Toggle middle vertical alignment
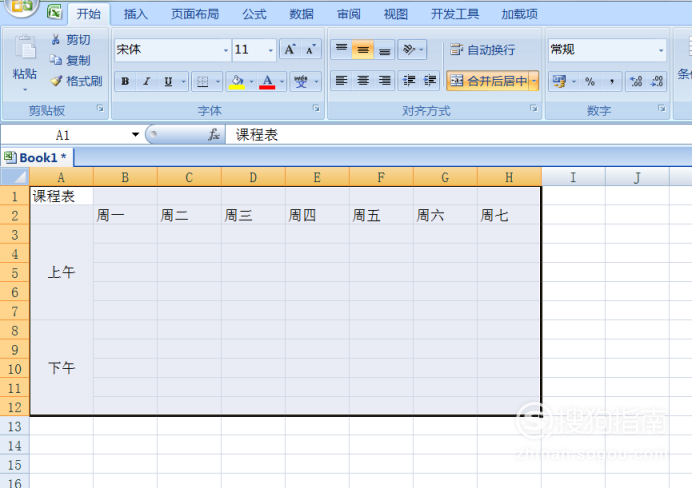This screenshot has height=488, width=692. click(x=363, y=49)
